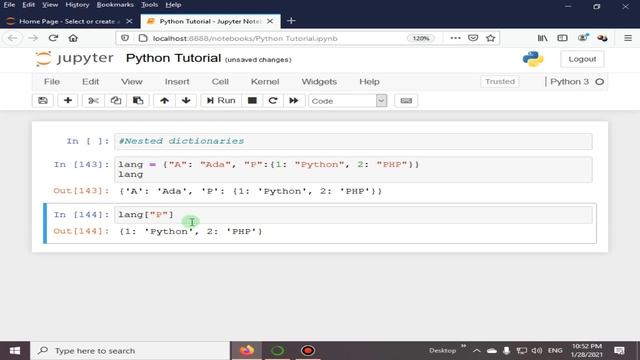The height and width of the screenshot is (360, 640).
Task: Open the Jupyter View menu
Action: click(132, 82)
